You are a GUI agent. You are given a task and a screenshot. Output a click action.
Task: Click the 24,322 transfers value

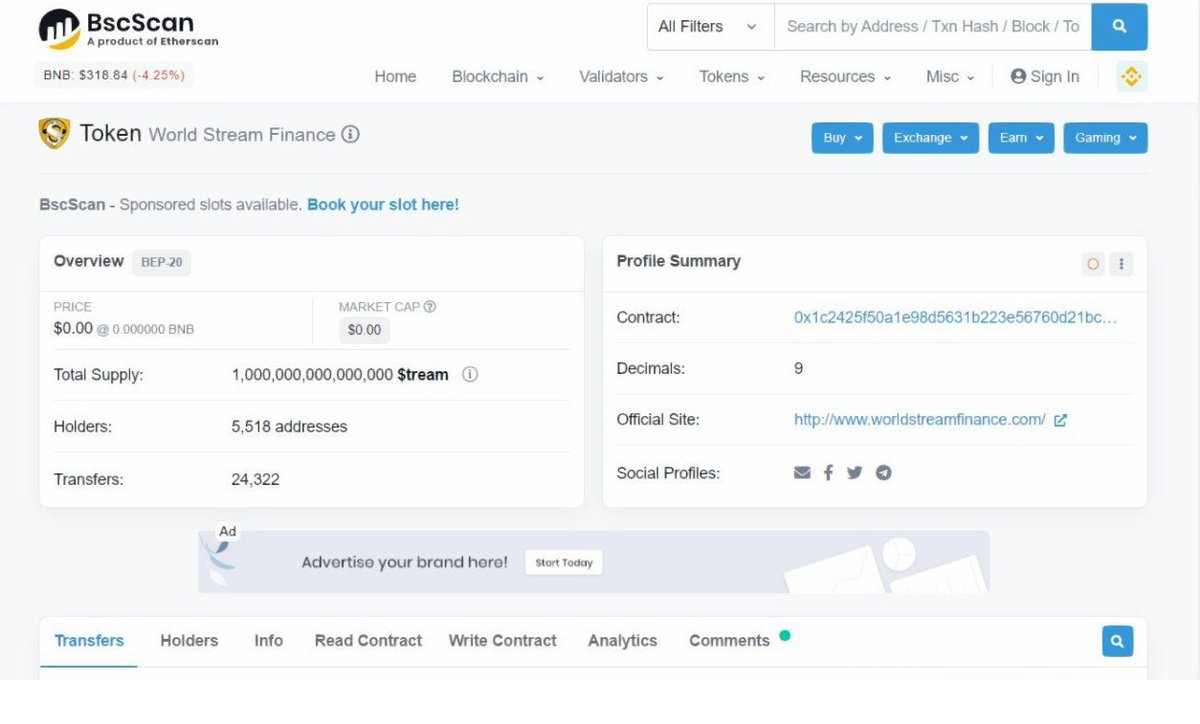pos(255,480)
